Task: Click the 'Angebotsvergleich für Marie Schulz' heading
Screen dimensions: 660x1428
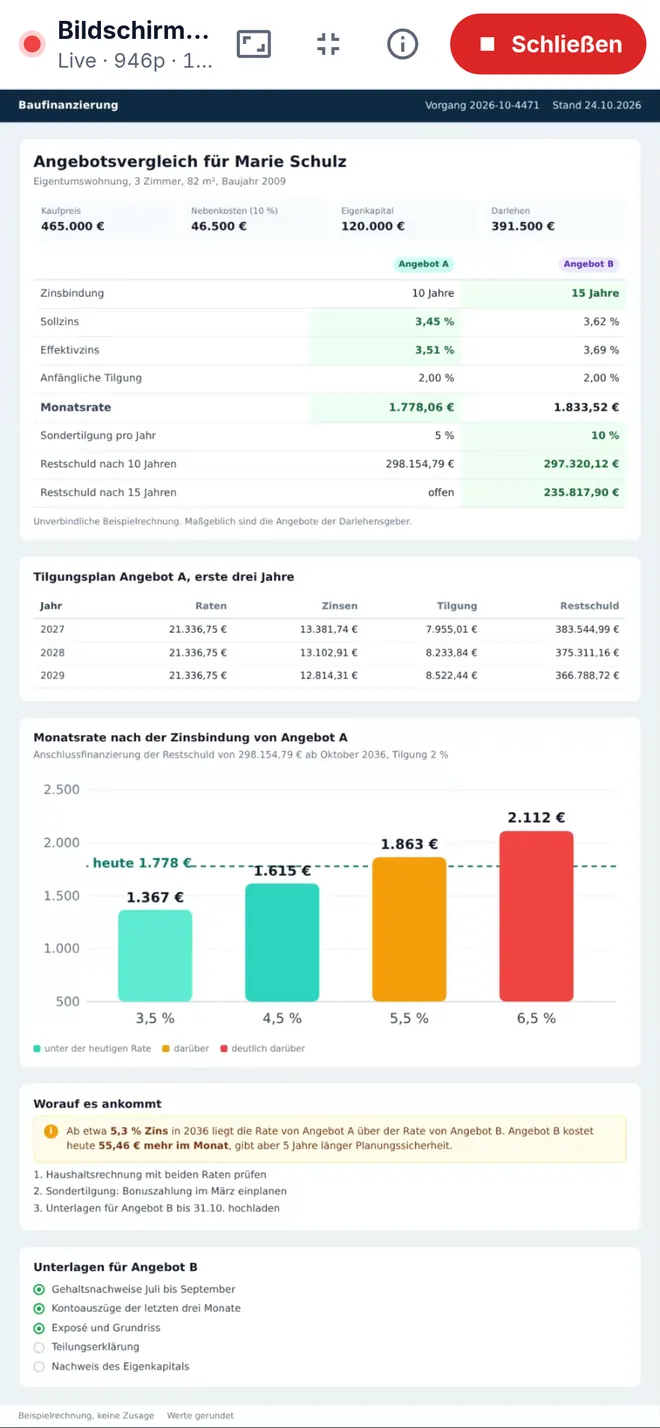Action: 190,162
